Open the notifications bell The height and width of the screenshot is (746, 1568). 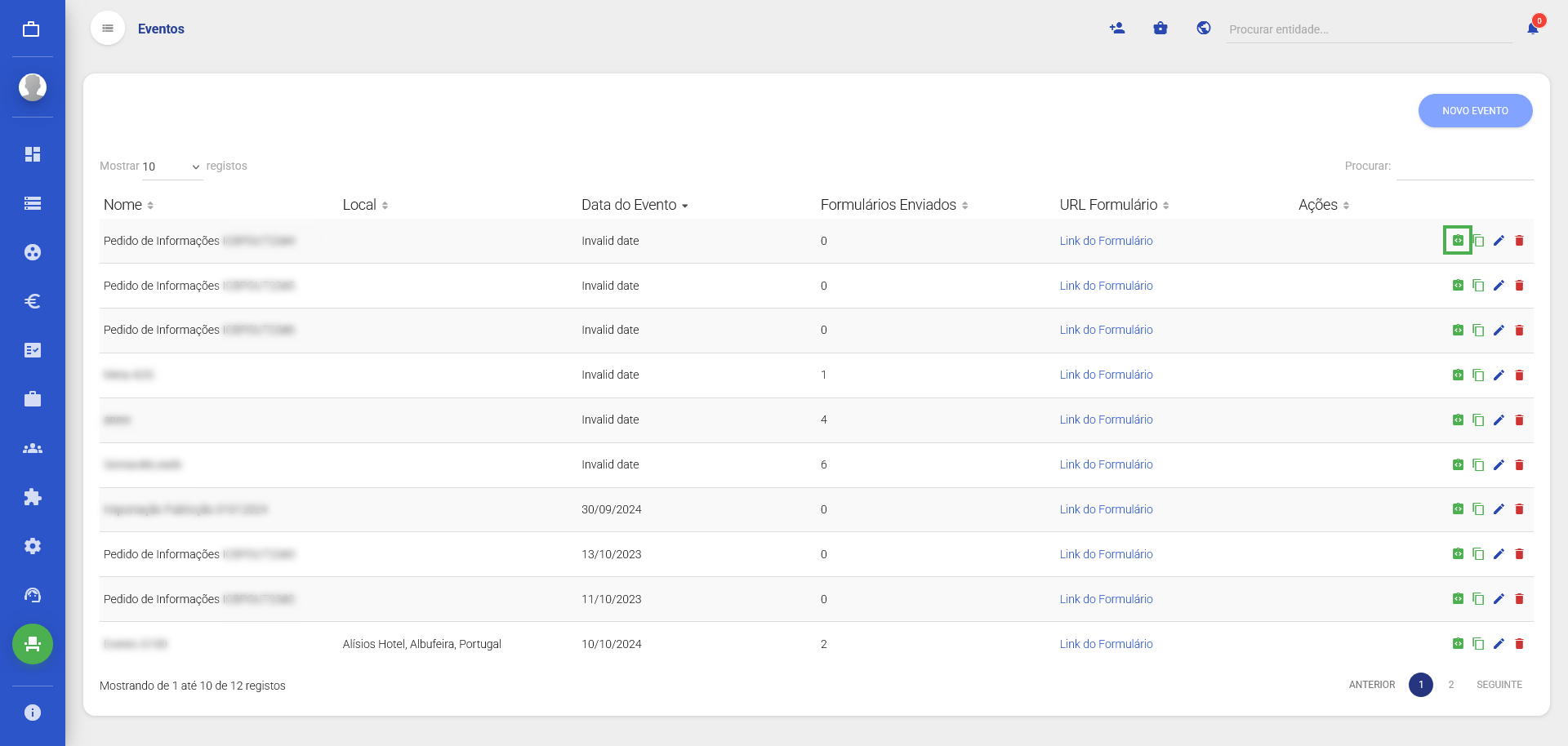[1533, 29]
